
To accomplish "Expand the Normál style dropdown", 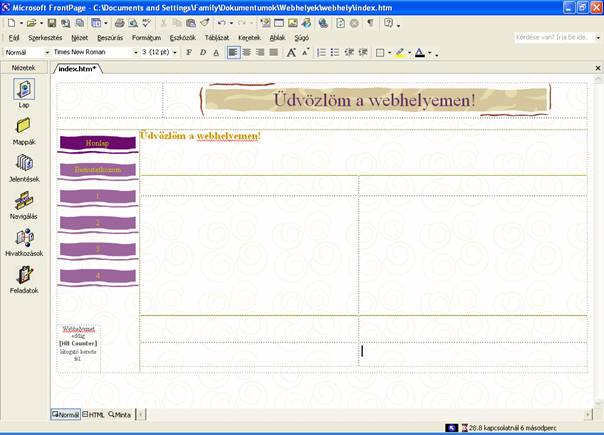I will pyautogui.click(x=47, y=52).
